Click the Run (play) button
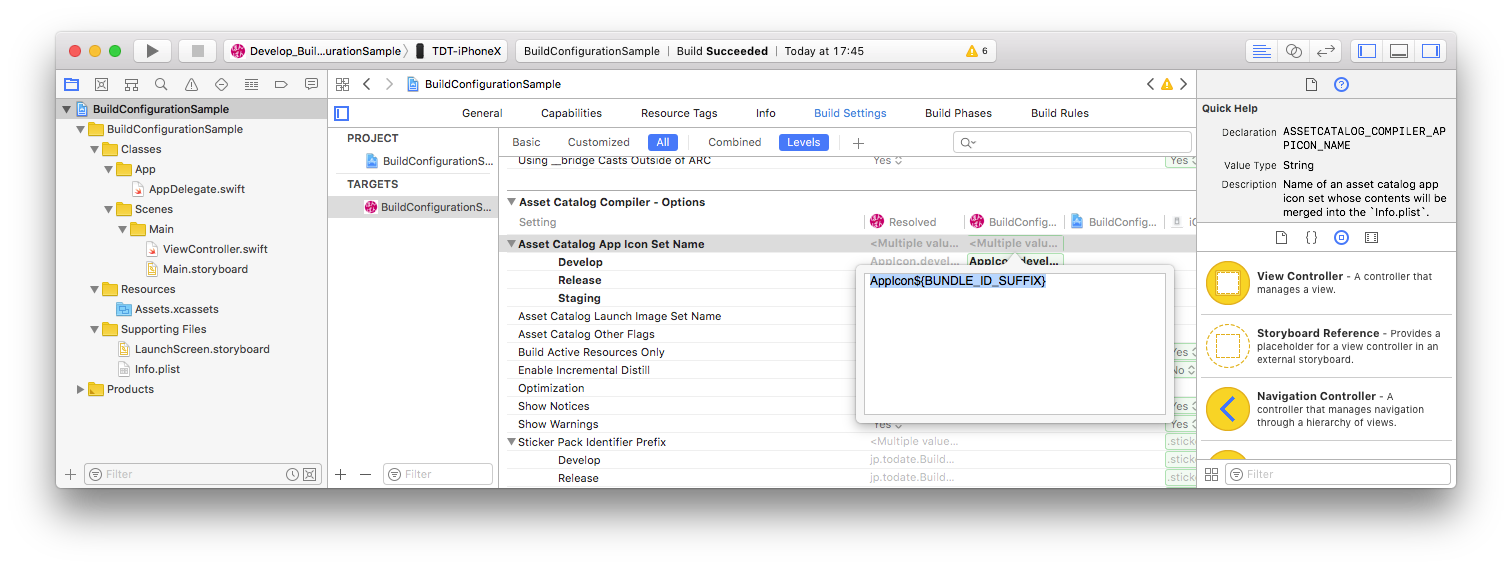 [x=152, y=51]
